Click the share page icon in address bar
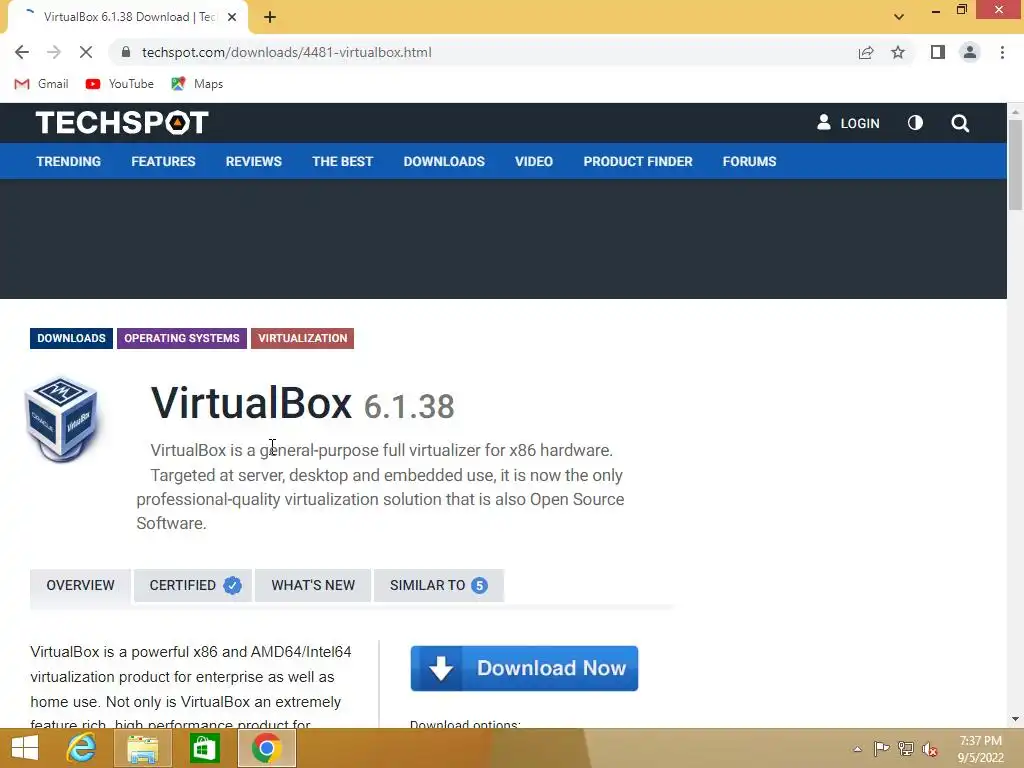This screenshot has height=768, width=1024. pyautogui.click(x=866, y=52)
